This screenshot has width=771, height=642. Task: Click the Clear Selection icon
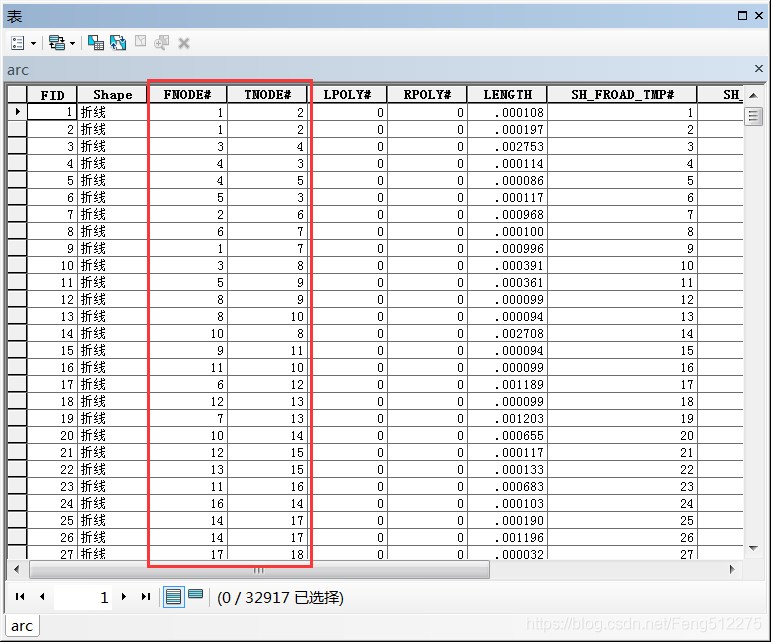pyautogui.click(x=141, y=41)
